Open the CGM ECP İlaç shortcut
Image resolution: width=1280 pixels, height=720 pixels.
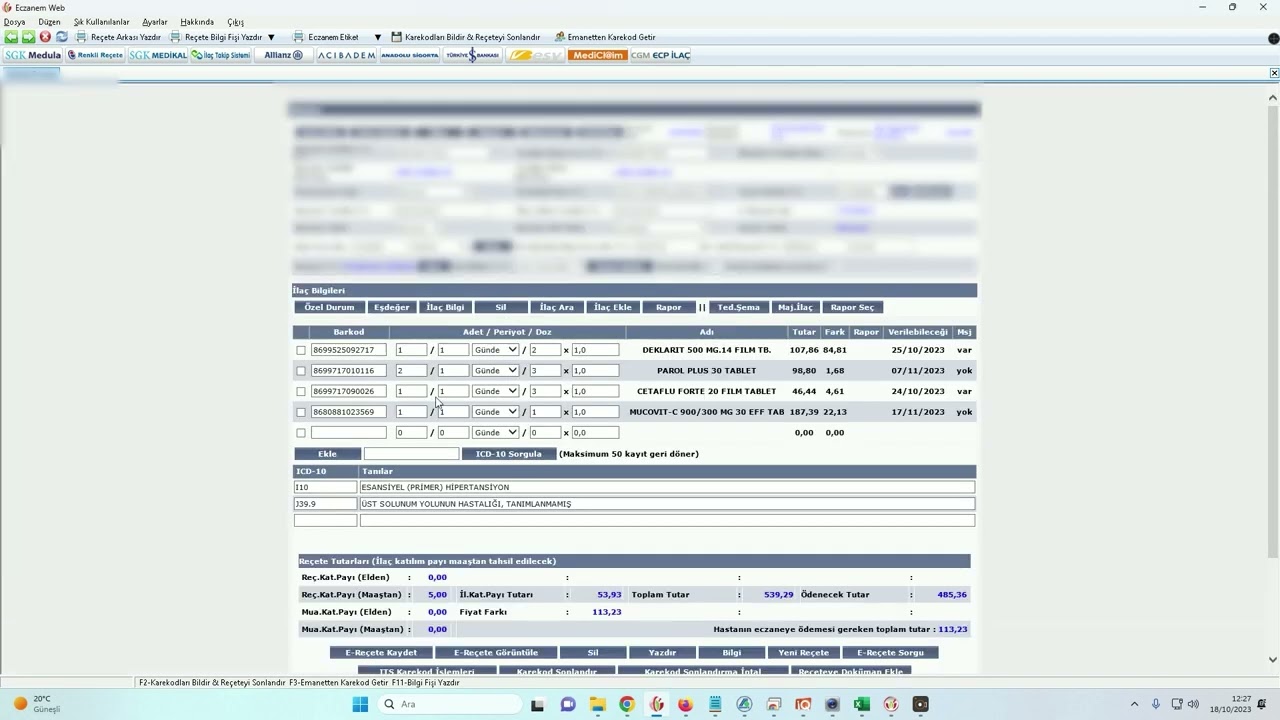pyautogui.click(x=660, y=55)
